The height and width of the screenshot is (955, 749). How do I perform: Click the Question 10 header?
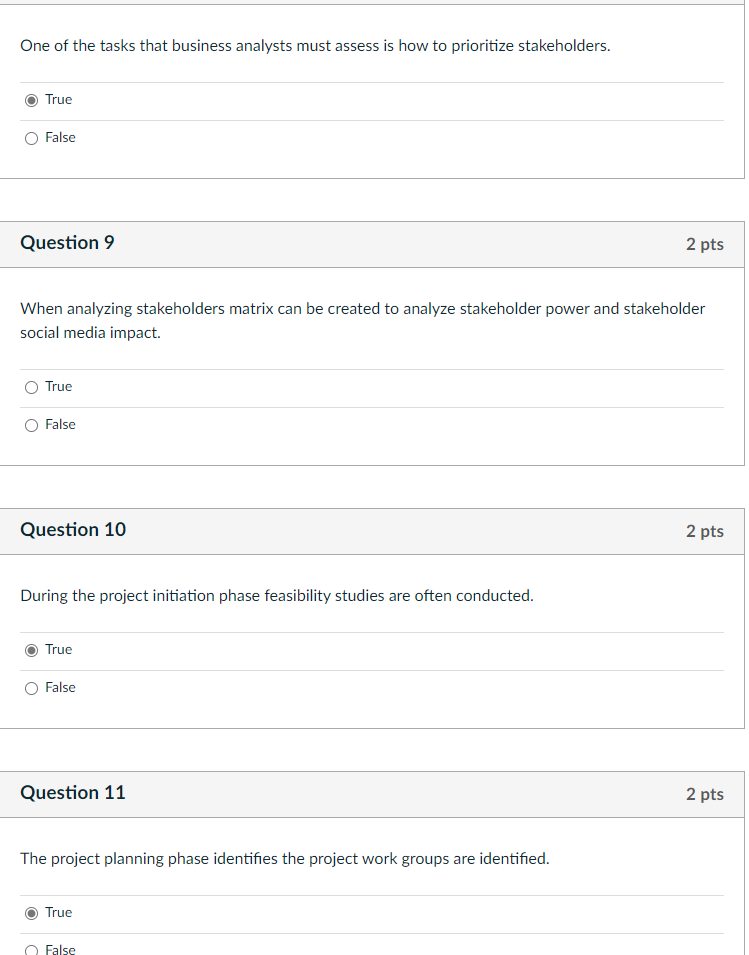point(72,530)
